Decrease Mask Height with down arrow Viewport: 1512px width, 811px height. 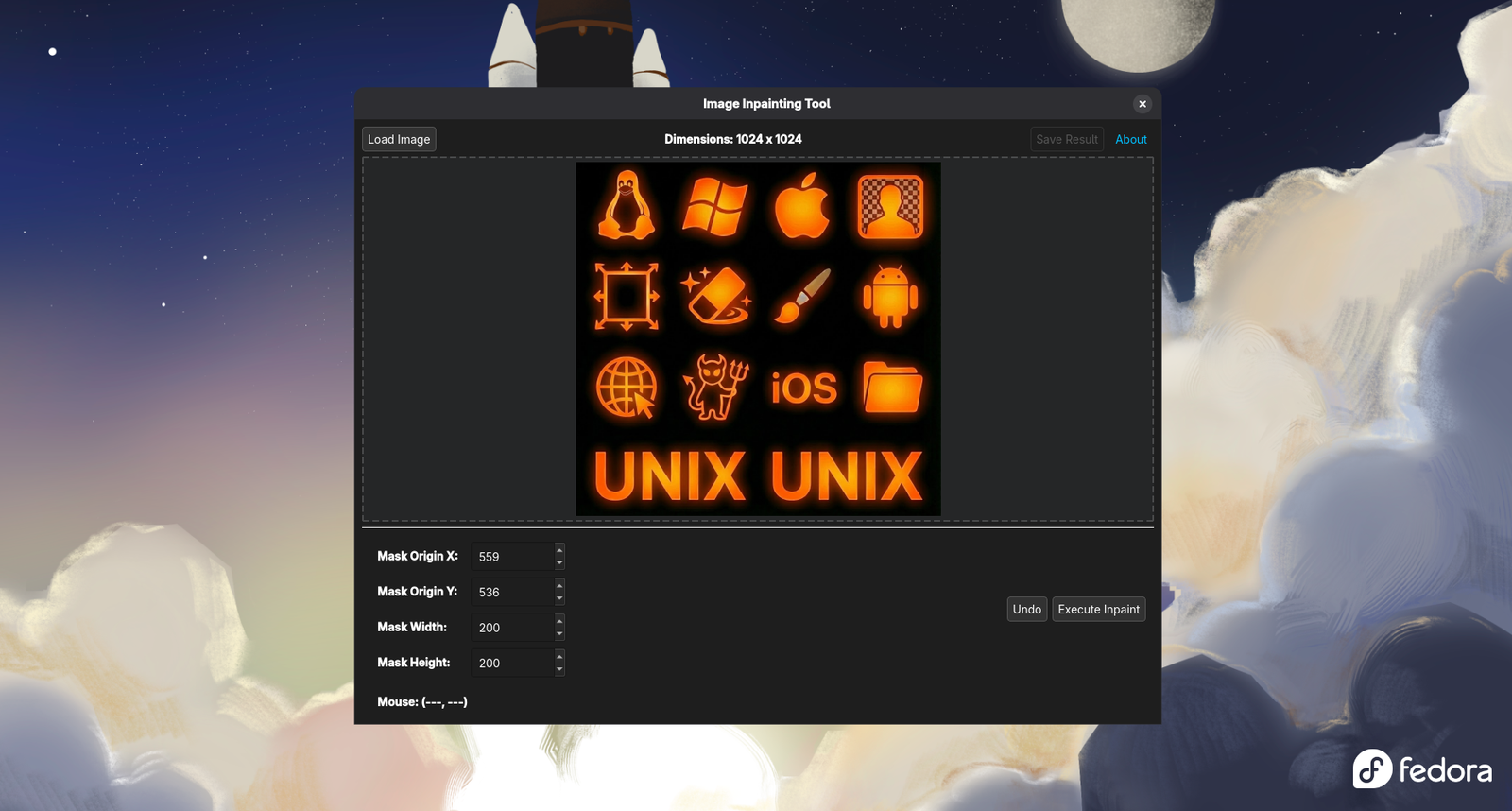click(x=559, y=669)
